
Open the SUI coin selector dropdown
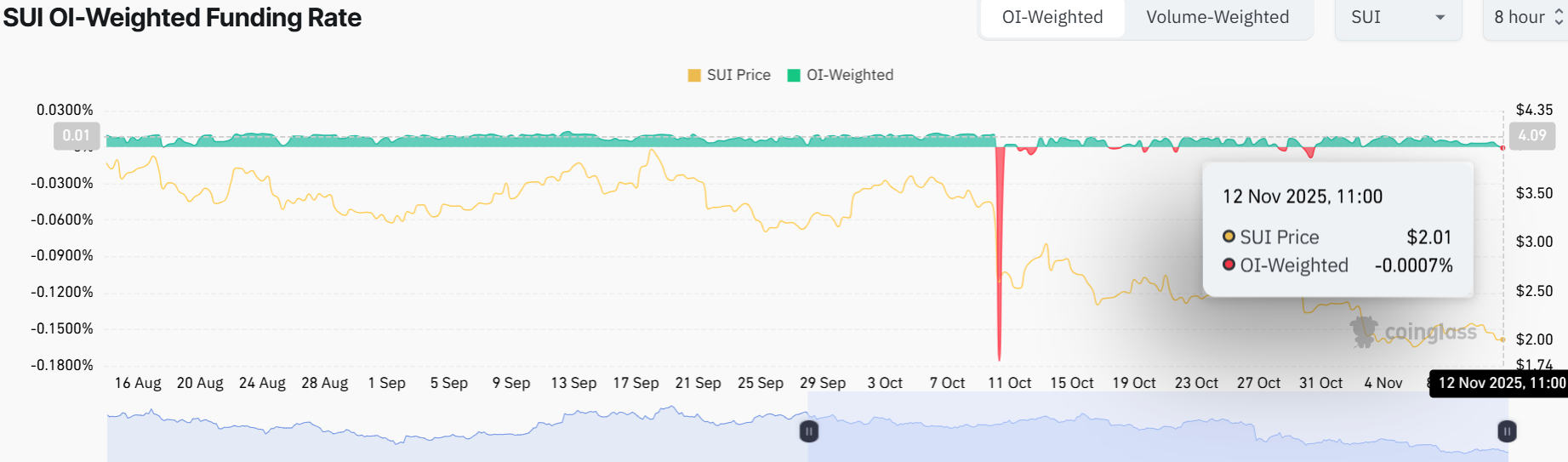coord(1397,18)
